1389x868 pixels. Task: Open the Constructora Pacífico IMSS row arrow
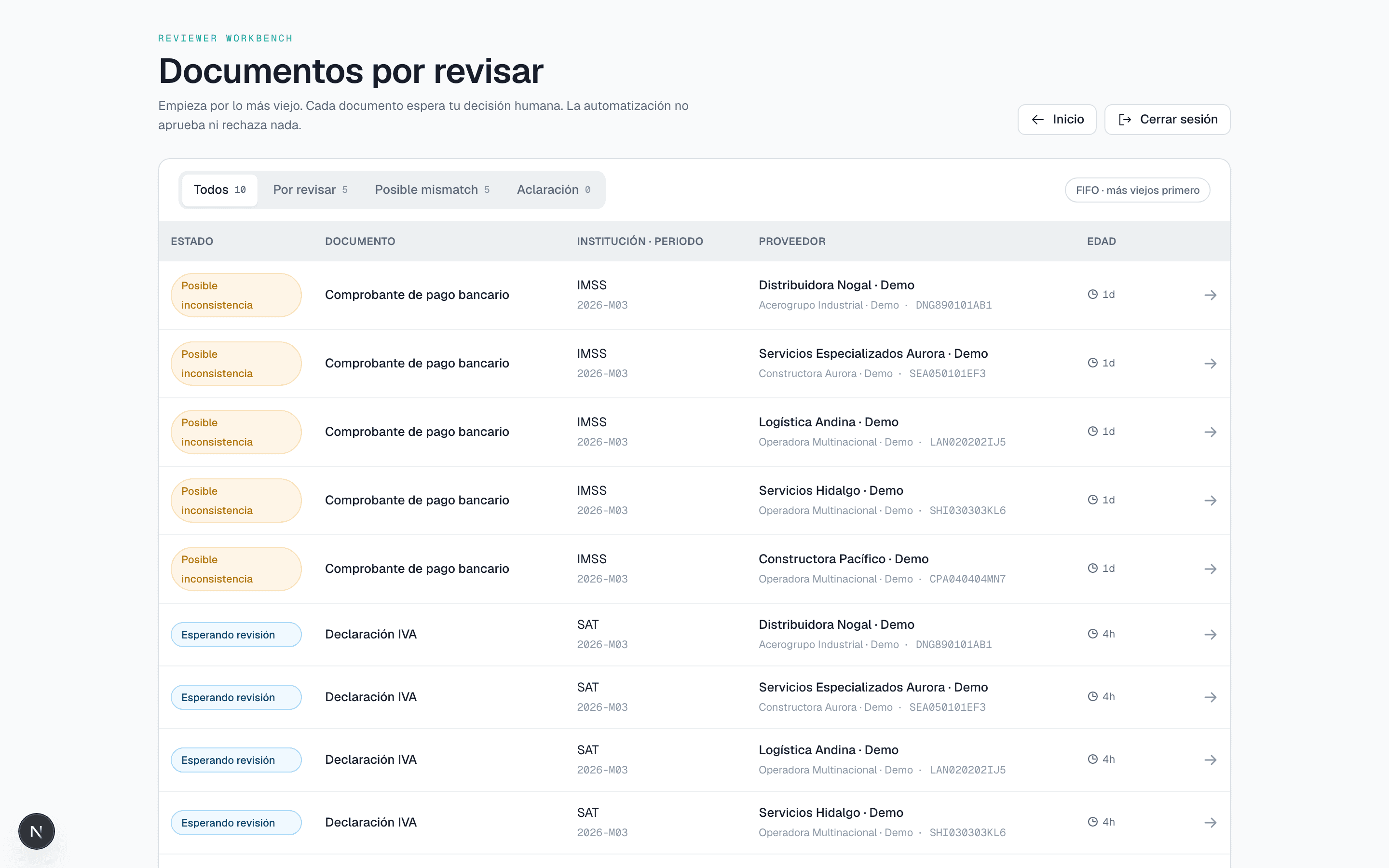pyautogui.click(x=1210, y=569)
